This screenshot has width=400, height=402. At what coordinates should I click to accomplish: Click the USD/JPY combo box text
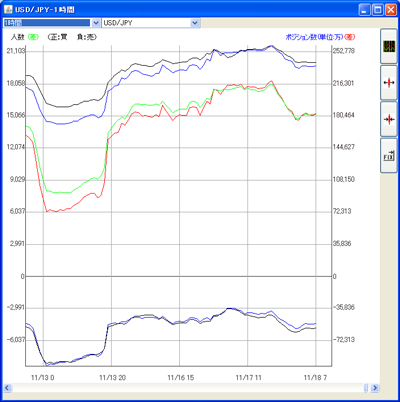coord(118,23)
